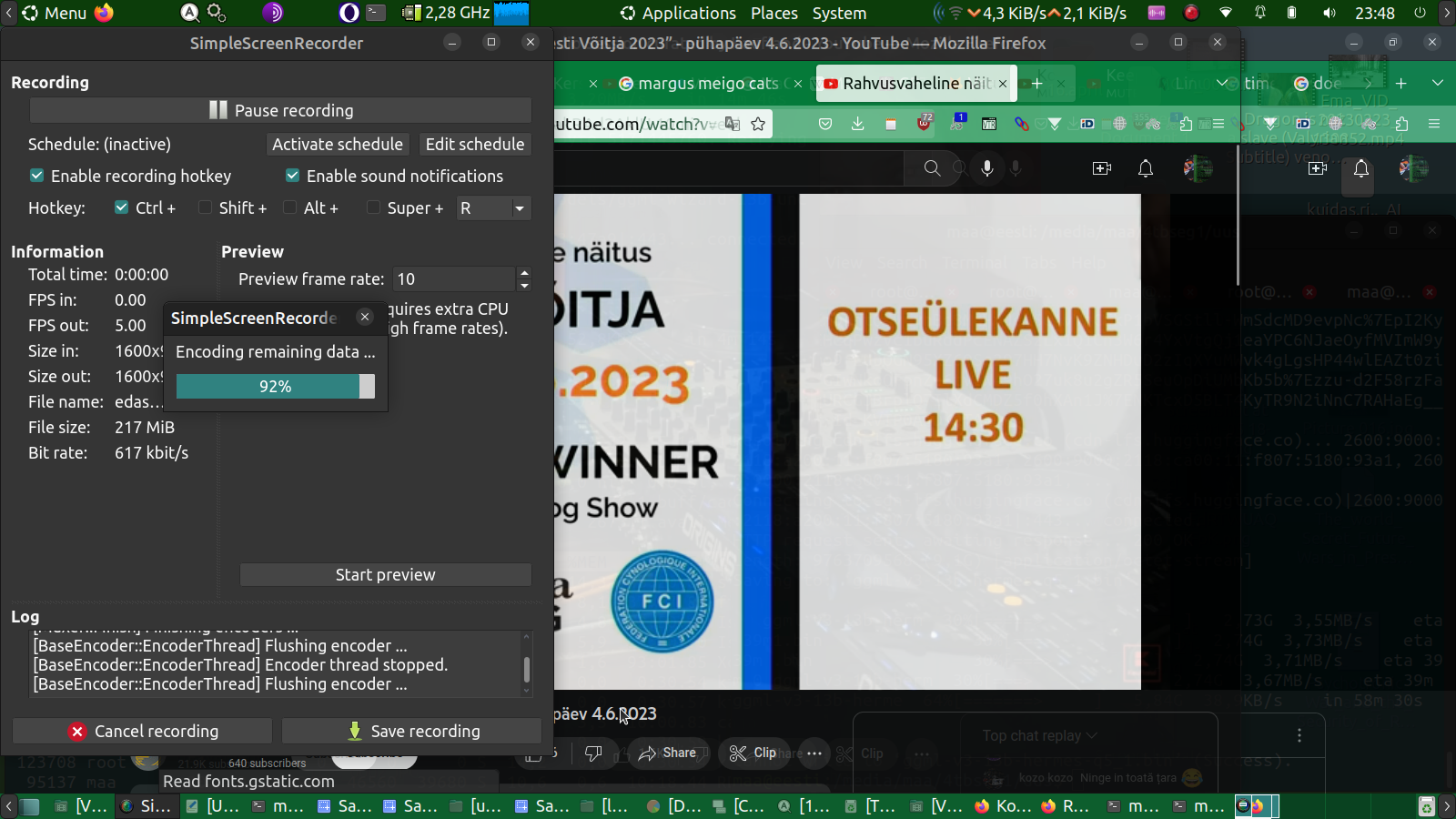The image size is (1456, 819).
Task: Save the recording
Action: 411,731
